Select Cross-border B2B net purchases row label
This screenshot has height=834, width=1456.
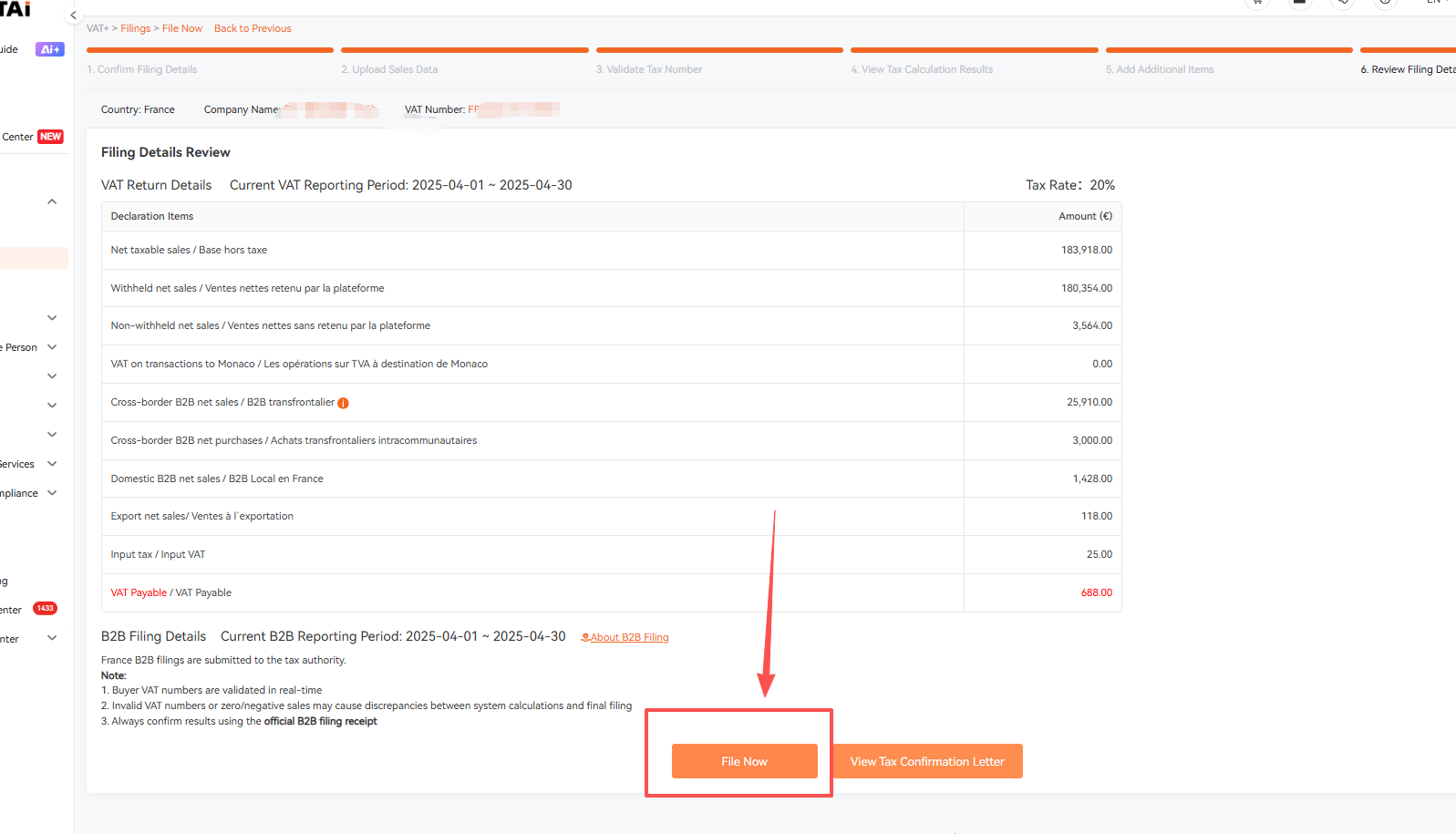[294, 440]
